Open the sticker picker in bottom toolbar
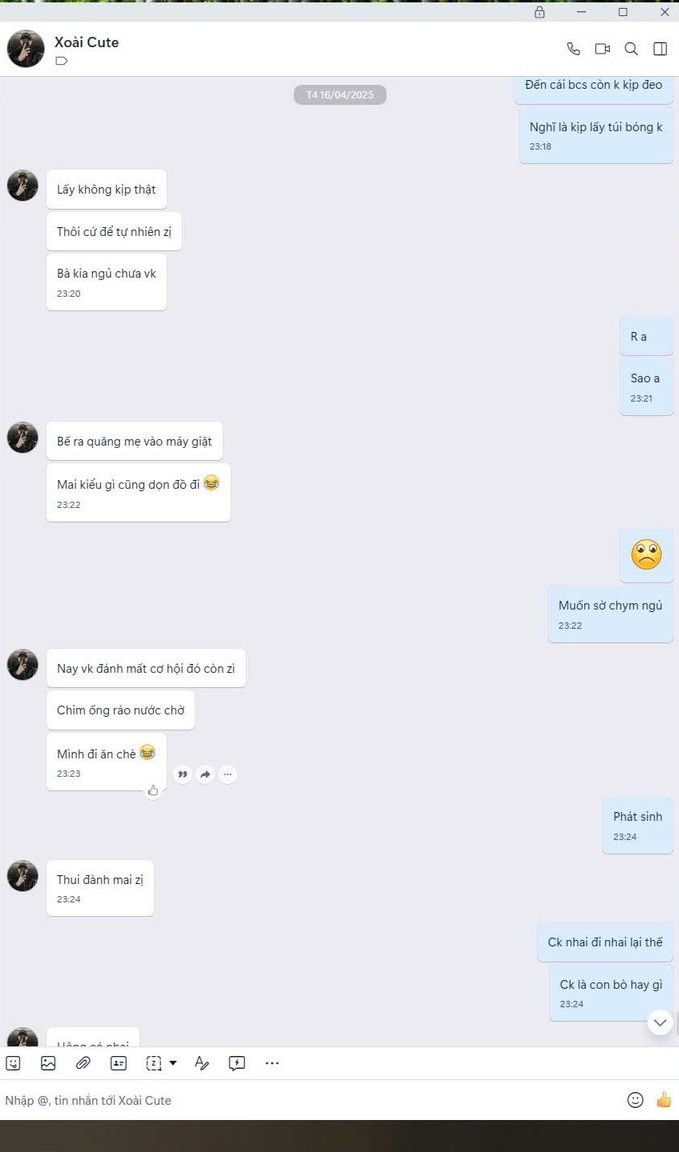Screen dimensions: 679x1152 13,1062
